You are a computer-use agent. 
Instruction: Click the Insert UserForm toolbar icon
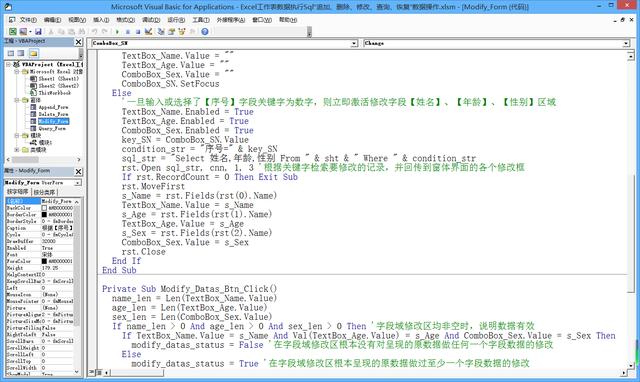click(23, 31)
